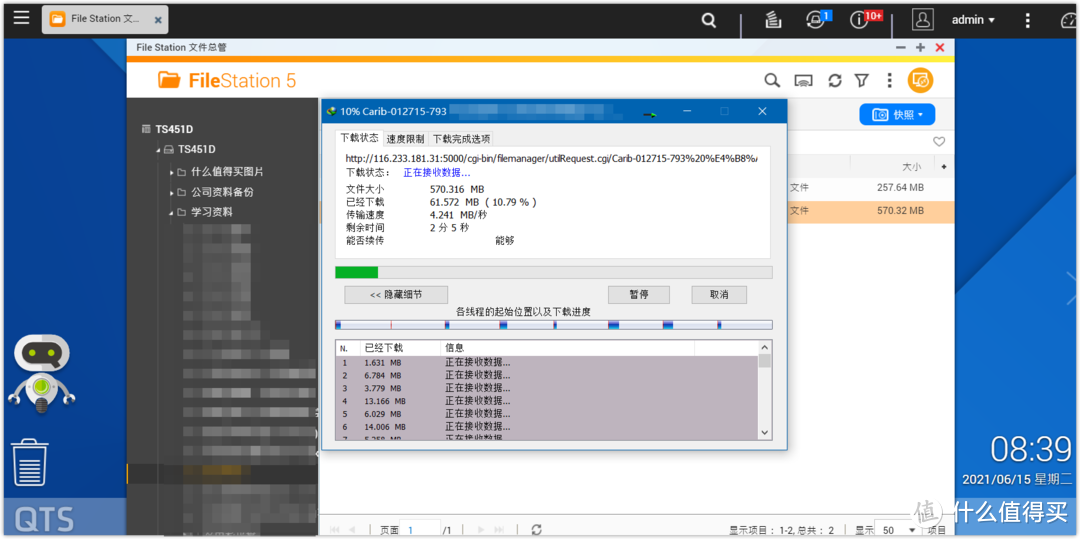1080x539 pixels.
Task: Open the three-dot more options in QTS top bar
Action: click(1027, 21)
